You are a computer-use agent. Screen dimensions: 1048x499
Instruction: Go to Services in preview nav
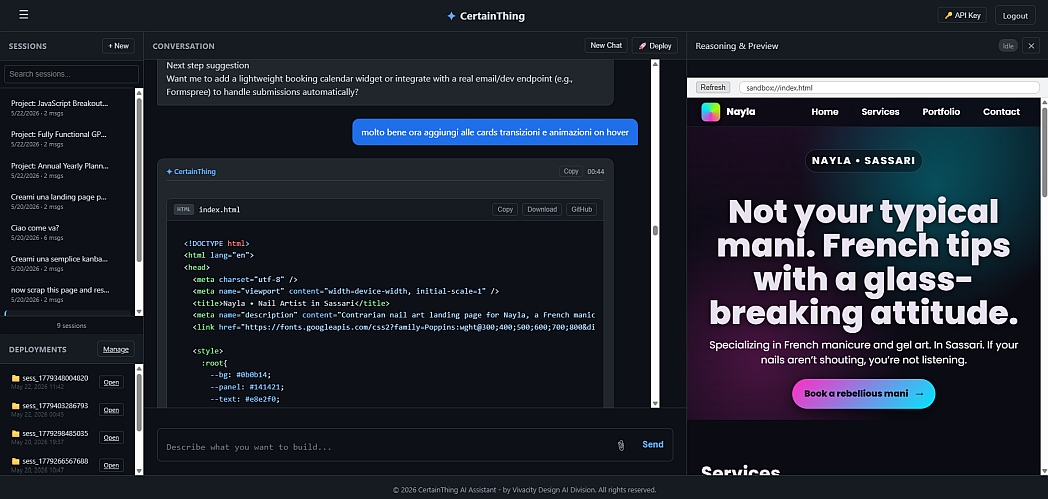pyautogui.click(x=880, y=112)
